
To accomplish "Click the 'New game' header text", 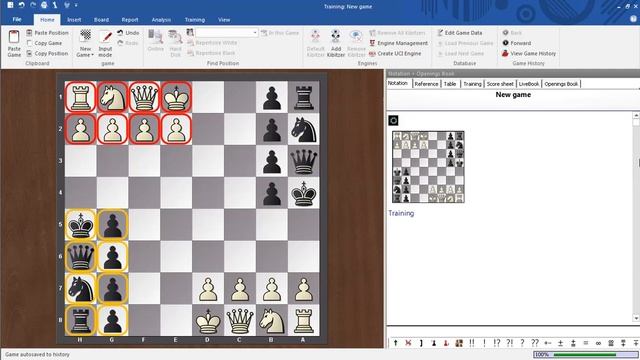I will [x=513, y=95].
